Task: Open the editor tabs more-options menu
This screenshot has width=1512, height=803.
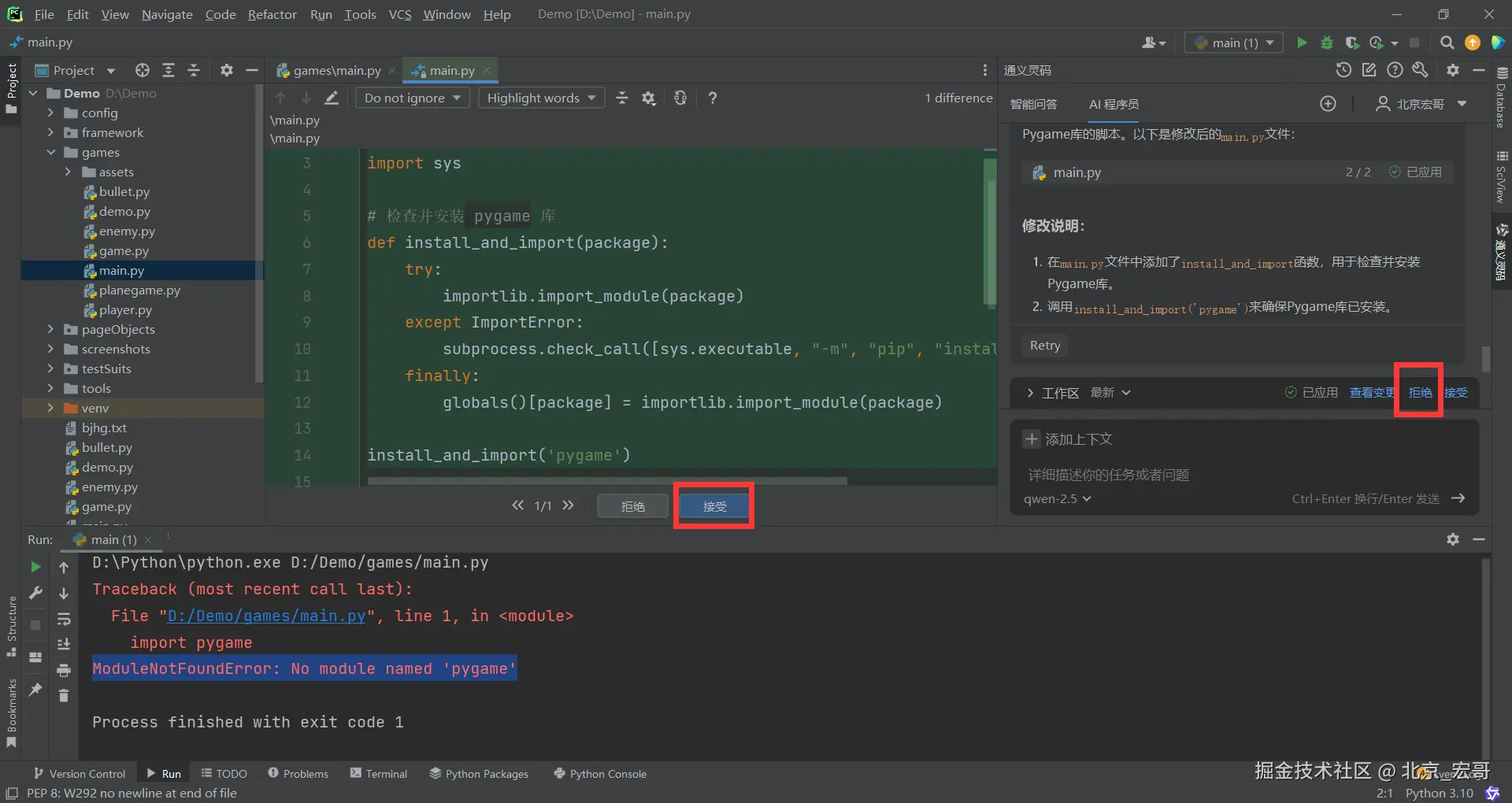Action: coord(984,70)
